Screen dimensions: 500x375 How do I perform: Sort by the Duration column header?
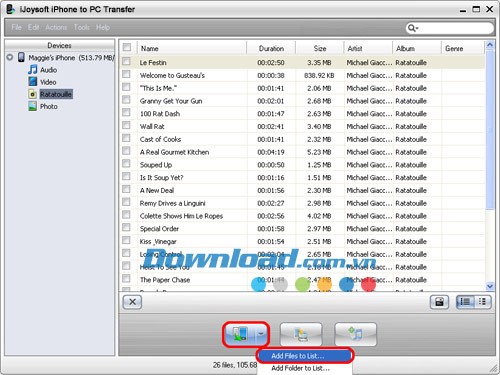271,48
